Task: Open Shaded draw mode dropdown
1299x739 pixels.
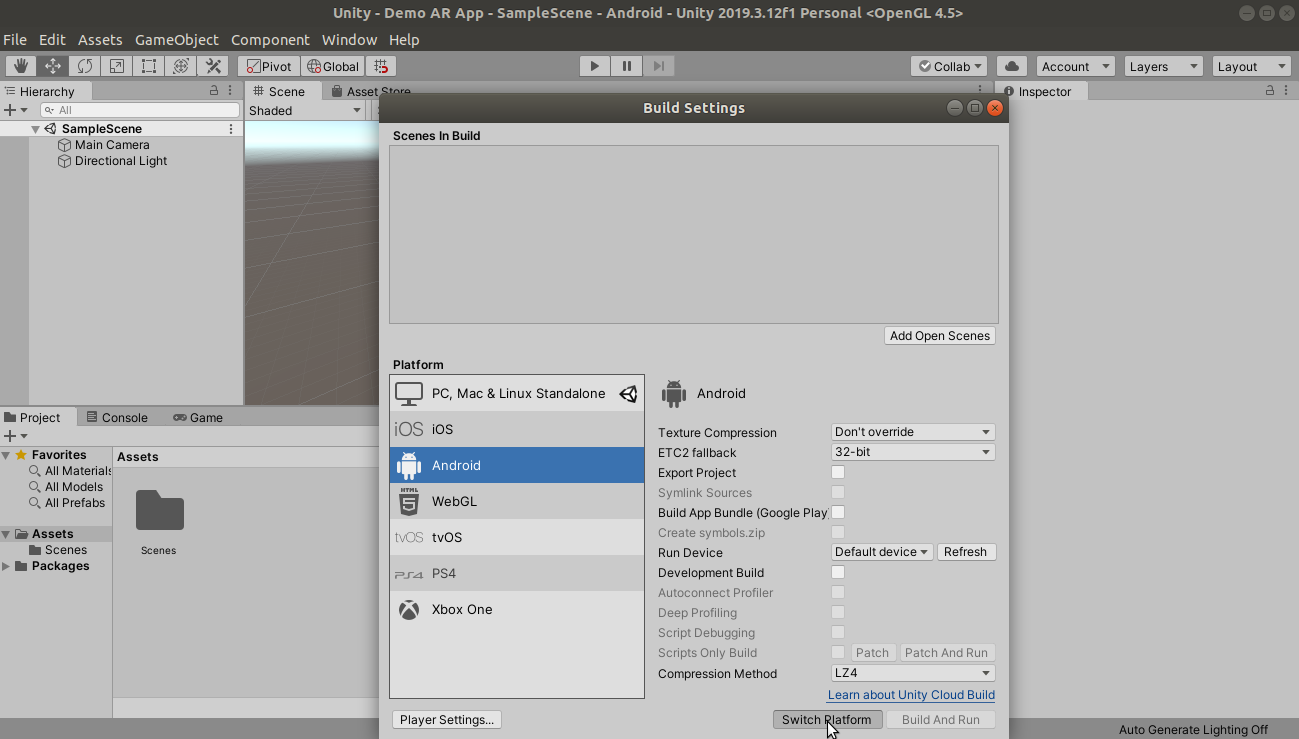Action: pyautogui.click(x=305, y=110)
